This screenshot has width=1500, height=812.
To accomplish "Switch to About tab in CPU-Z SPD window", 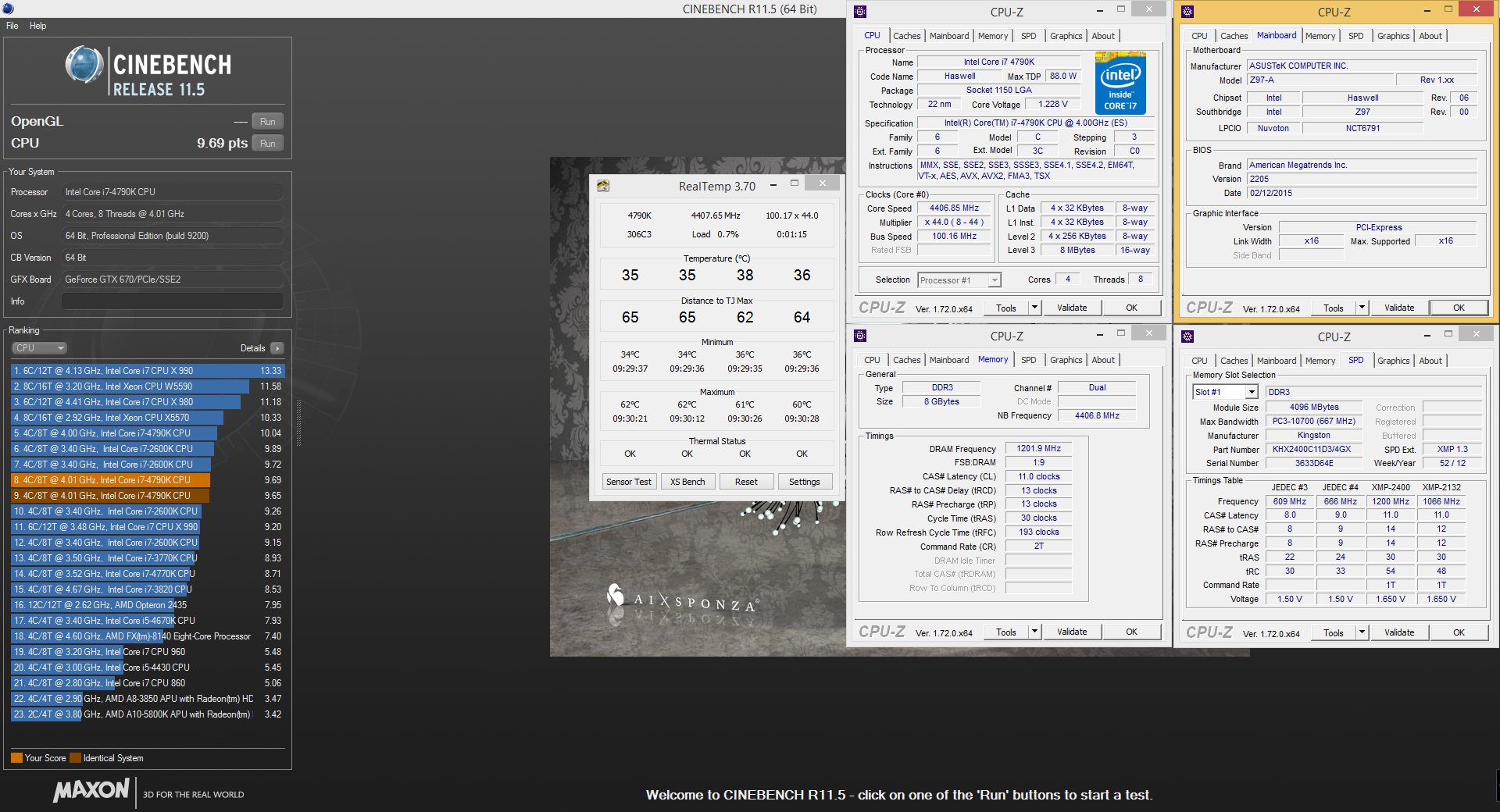I will coord(1430,361).
